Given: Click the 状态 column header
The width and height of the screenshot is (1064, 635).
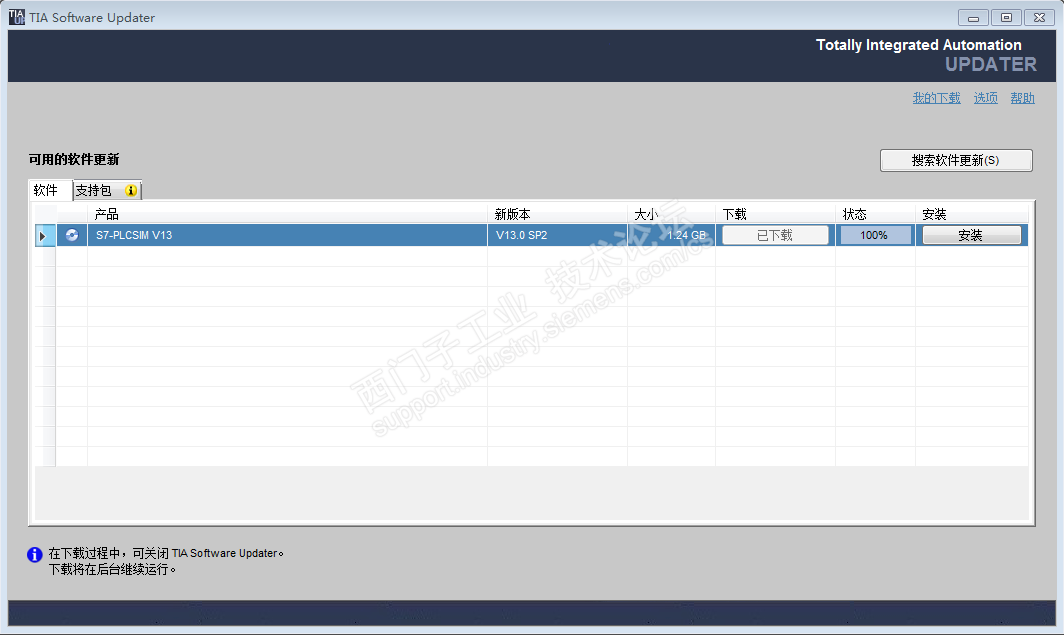Looking at the screenshot, I should coord(875,214).
